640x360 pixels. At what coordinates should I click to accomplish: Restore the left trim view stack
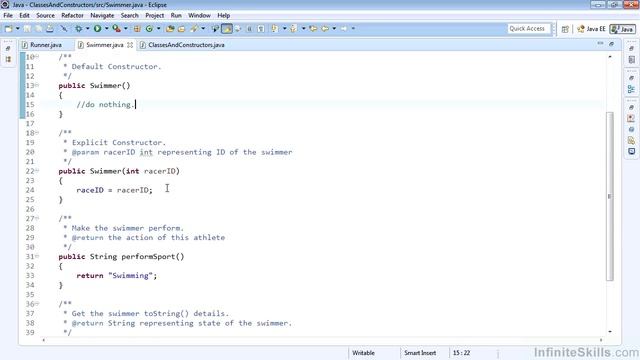[x=8, y=48]
